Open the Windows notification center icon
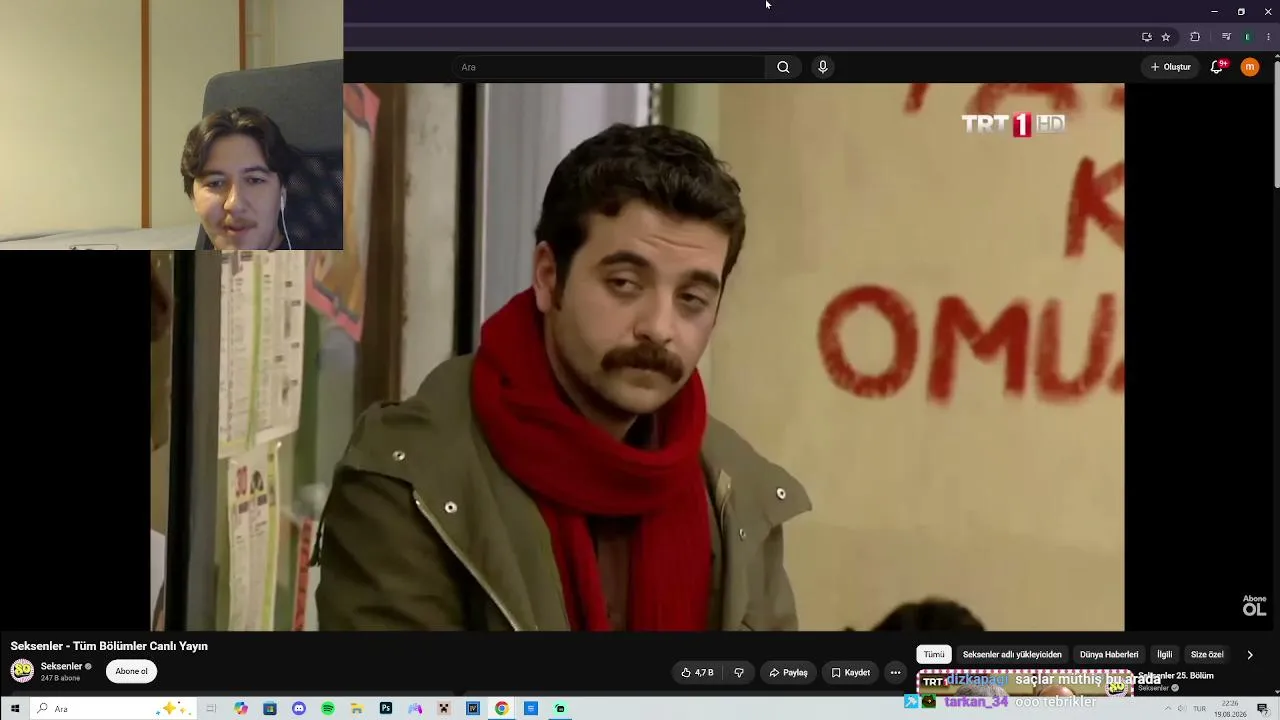 [1263, 709]
